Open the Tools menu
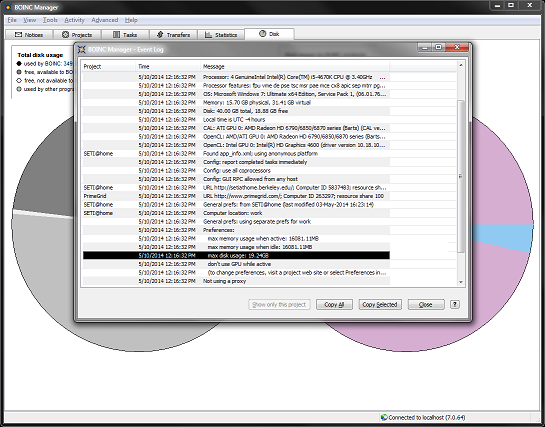 50,20
